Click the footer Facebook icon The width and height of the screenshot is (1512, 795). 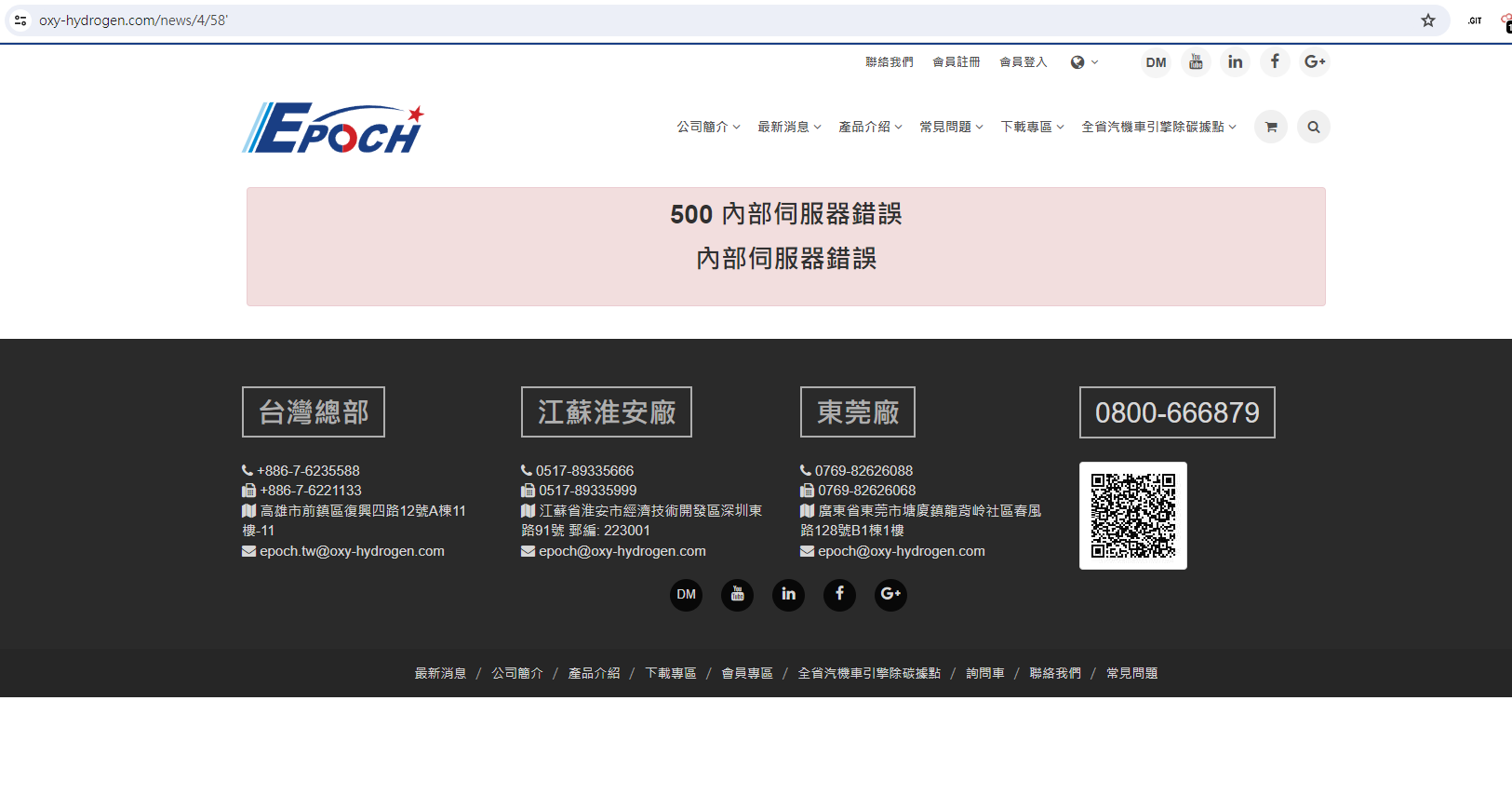coord(839,594)
